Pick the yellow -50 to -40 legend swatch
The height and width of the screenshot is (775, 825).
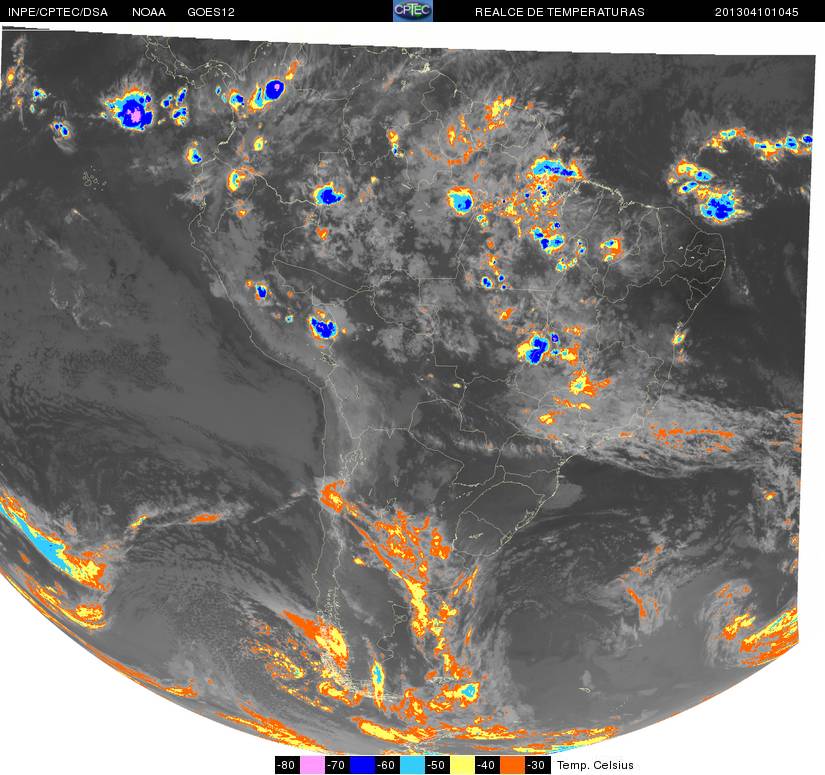(462, 765)
